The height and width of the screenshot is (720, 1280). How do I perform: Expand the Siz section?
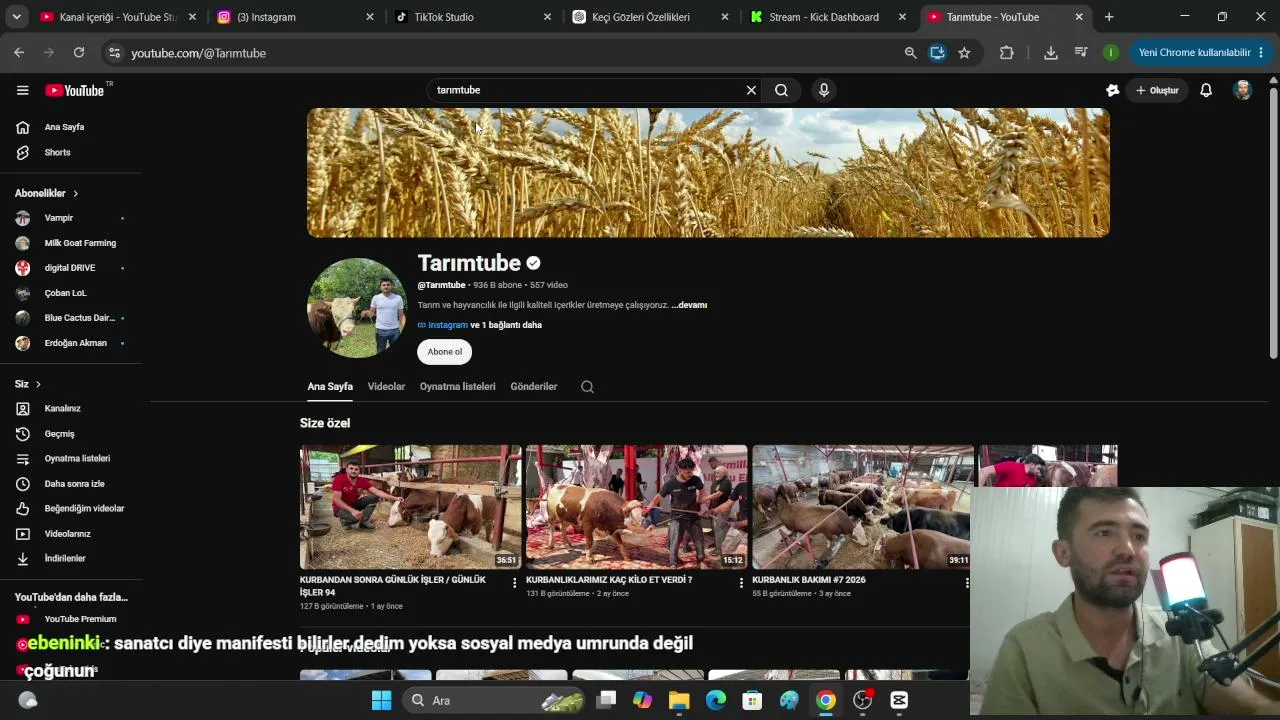tap(28, 384)
